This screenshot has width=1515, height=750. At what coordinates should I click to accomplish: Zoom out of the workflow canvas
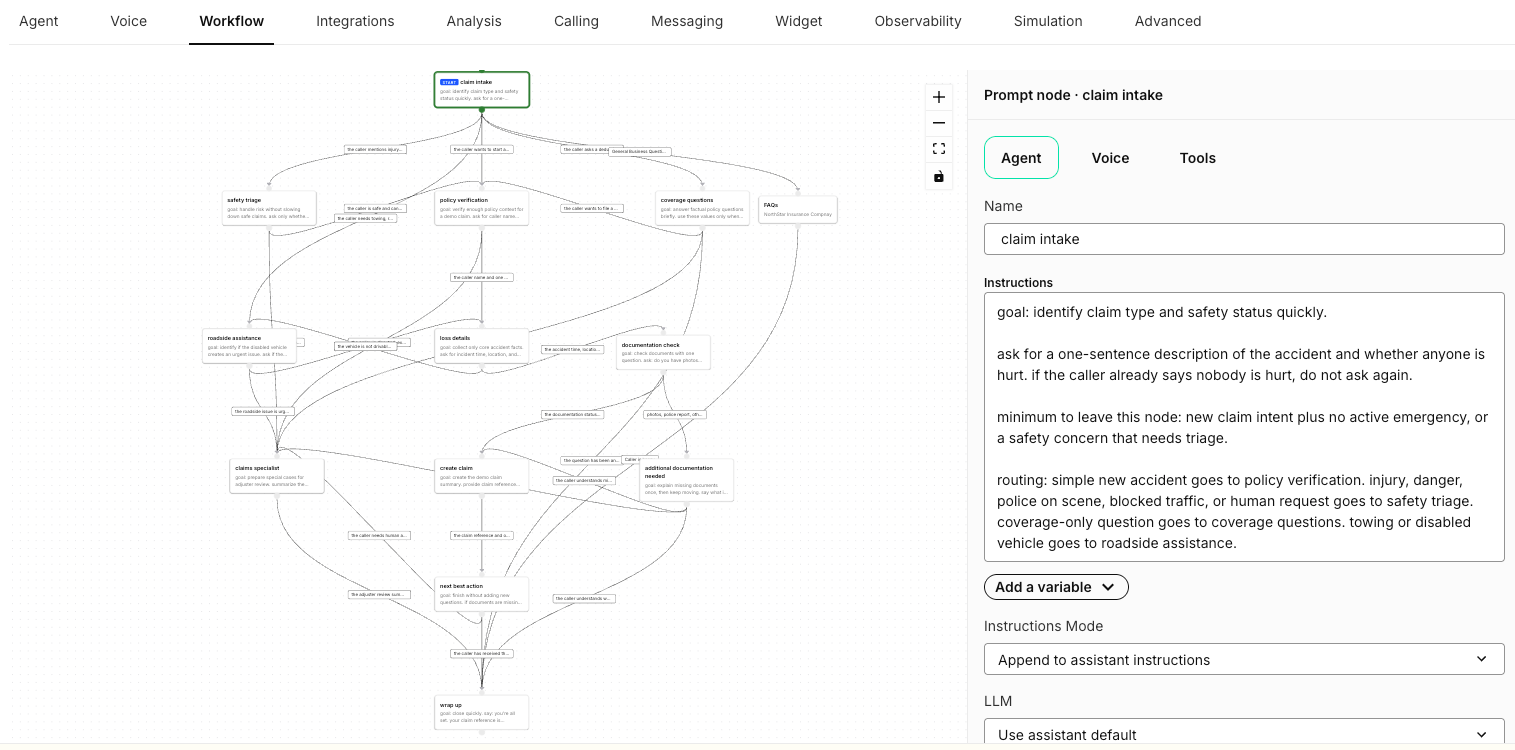click(938, 123)
